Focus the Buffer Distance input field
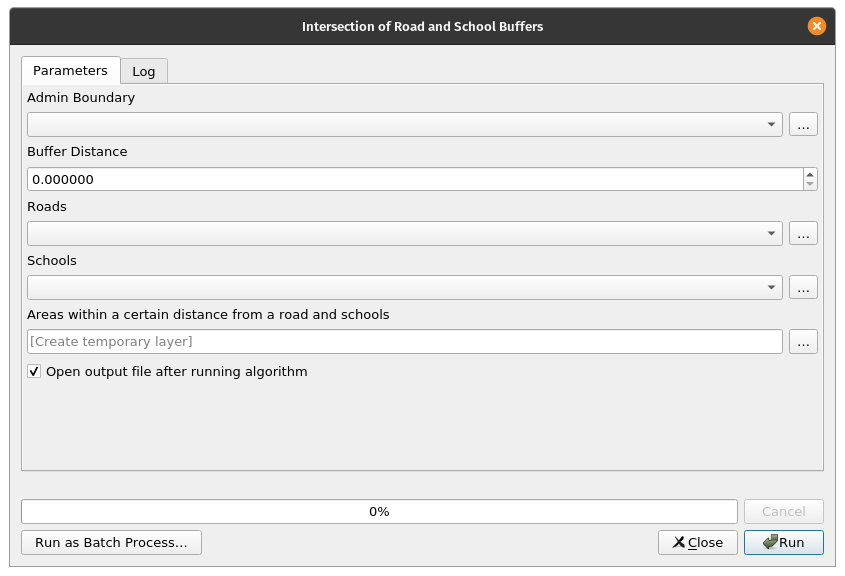The image size is (845, 576). pyautogui.click(x=415, y=179)
